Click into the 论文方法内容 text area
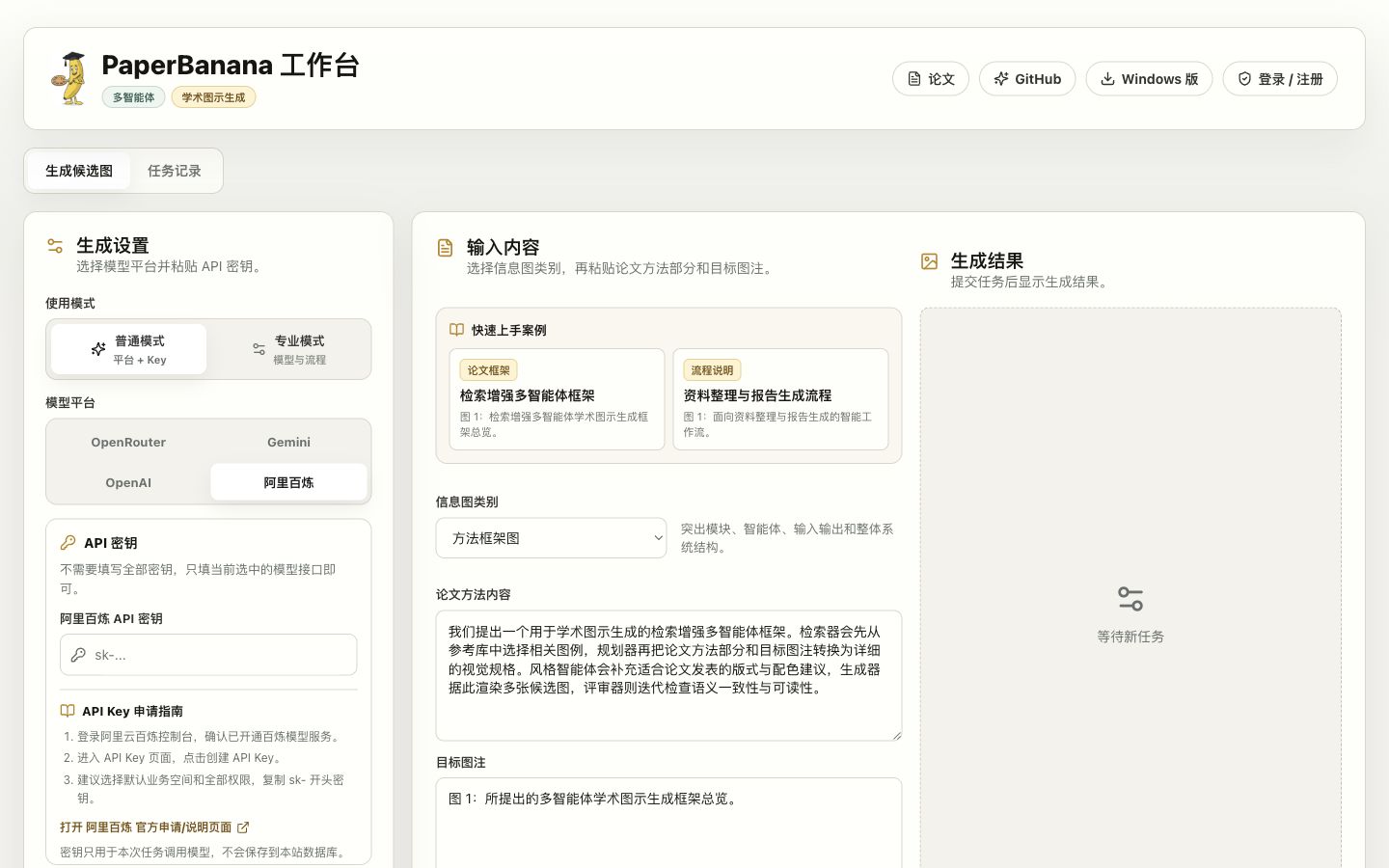Viewport: 1389px width, 868px height. pos(668,675)
